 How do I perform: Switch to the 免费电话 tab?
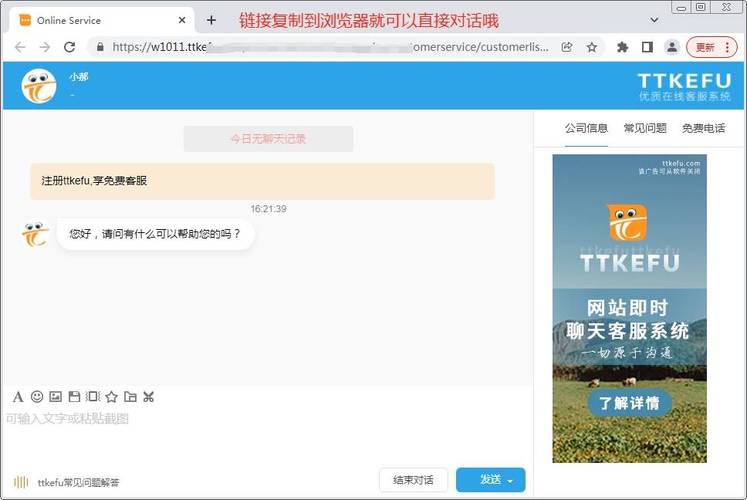[703, 128]
